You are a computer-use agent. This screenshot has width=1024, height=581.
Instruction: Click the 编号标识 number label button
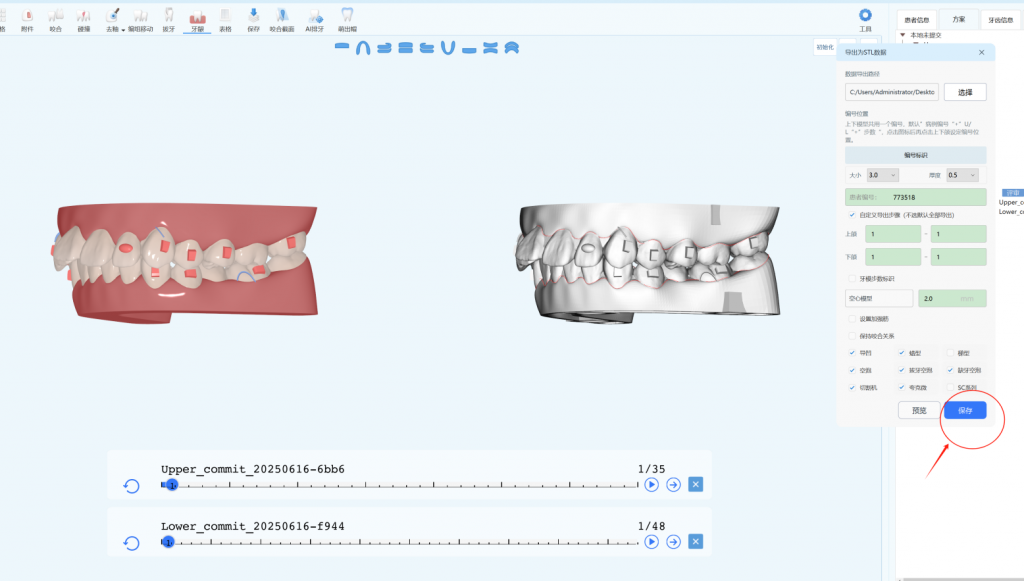coord(916,155)
